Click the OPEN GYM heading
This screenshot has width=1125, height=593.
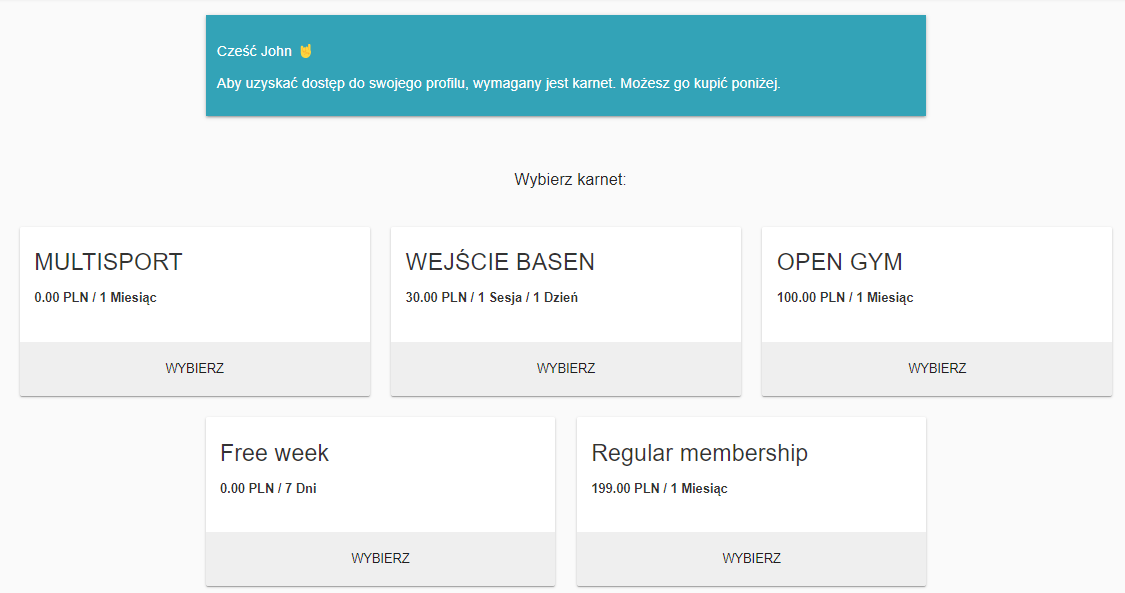point(839,262)
